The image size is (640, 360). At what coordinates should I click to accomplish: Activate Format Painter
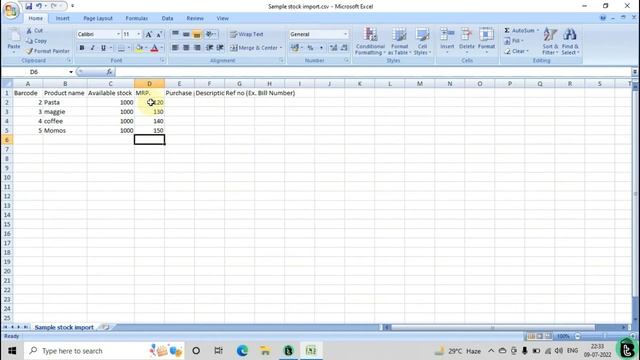click(x=47, y=51)
